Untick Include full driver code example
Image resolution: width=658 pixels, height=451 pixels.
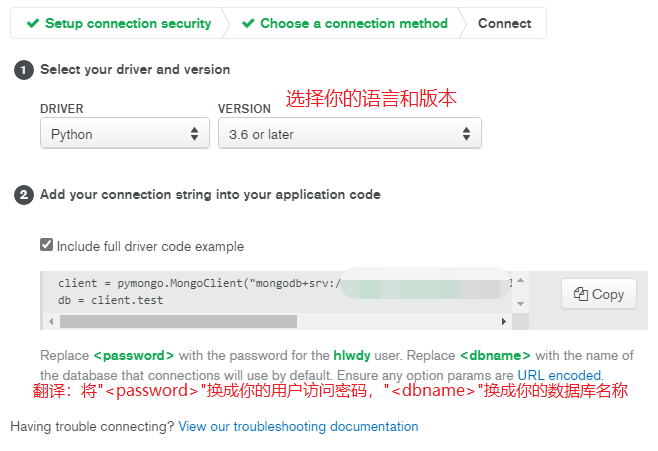tap(46, 245)
